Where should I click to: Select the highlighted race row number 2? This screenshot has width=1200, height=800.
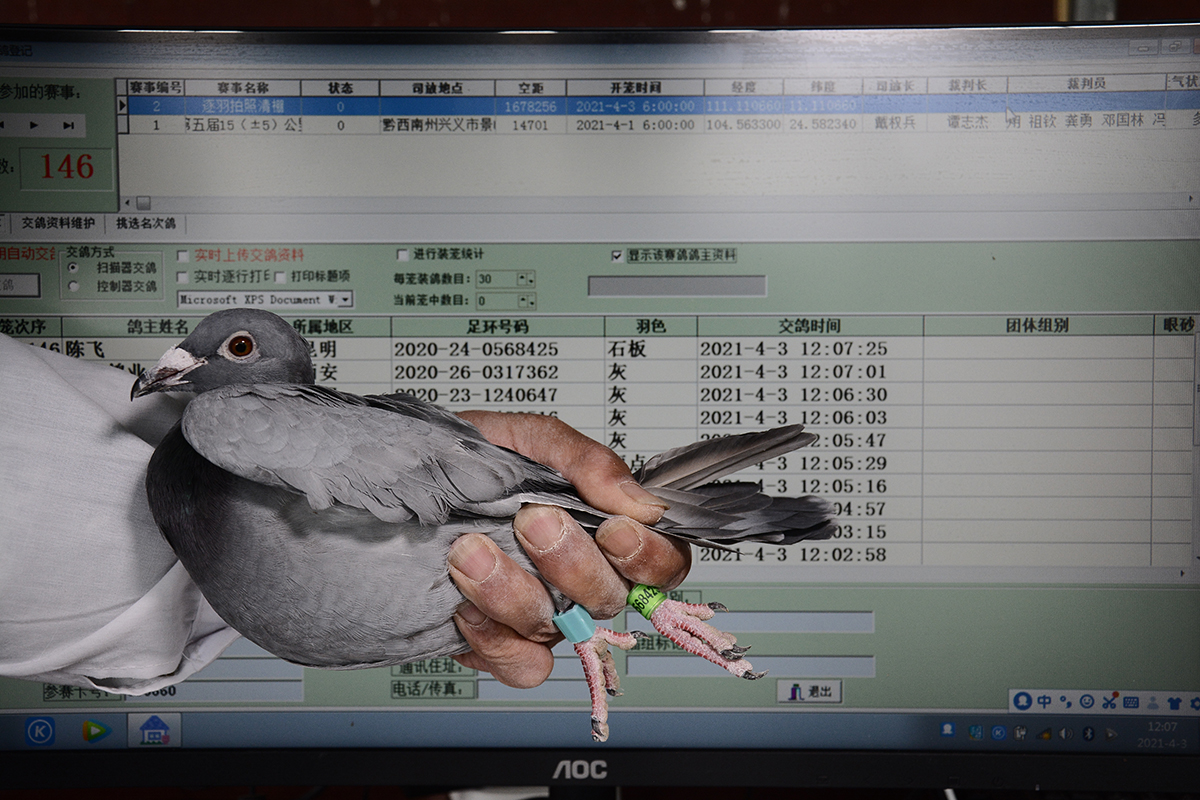(658, 105)
